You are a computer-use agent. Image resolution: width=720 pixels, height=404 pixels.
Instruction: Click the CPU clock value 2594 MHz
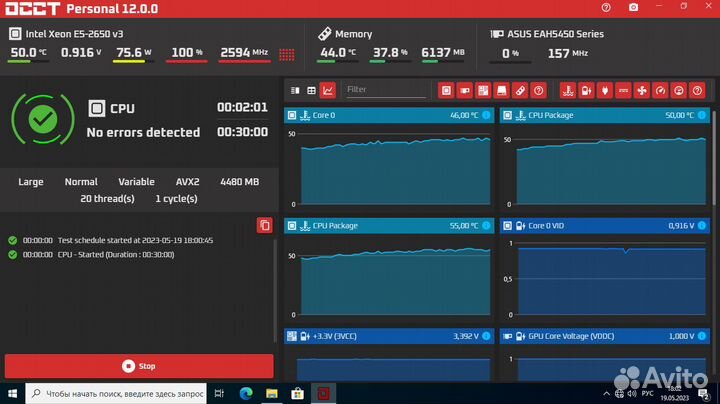pyautogui.click(x=244, y=52)
